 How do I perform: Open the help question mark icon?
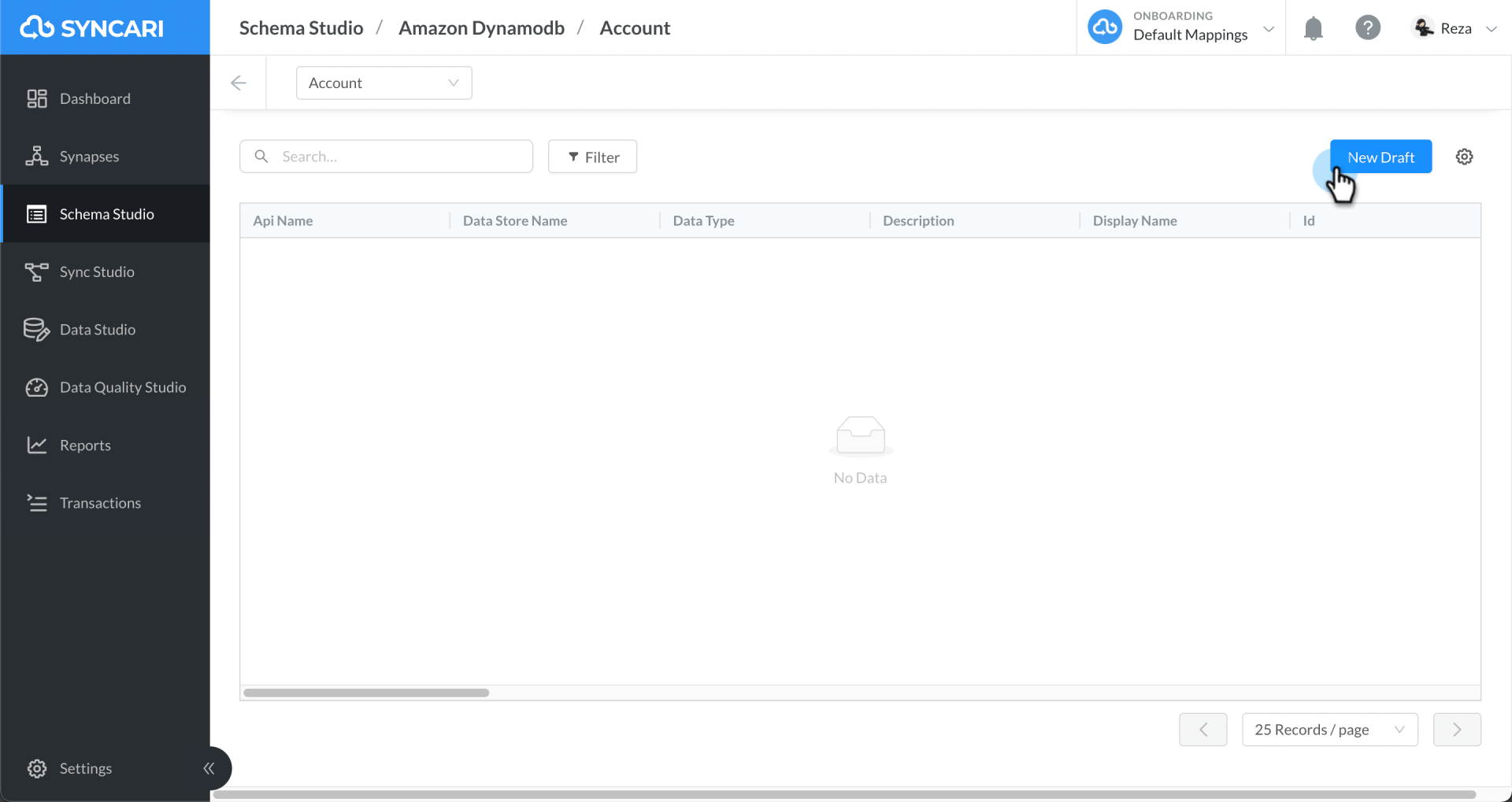coord(1368,28)
